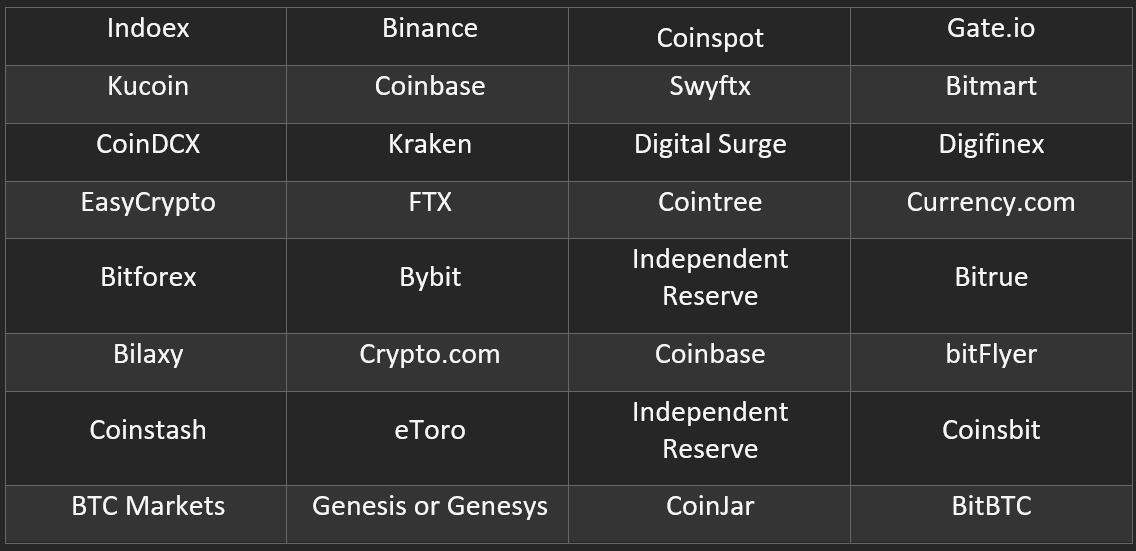Screen dimensions: 1136x551
Task: Select the Gate.io cell
Action: point(990,36)
